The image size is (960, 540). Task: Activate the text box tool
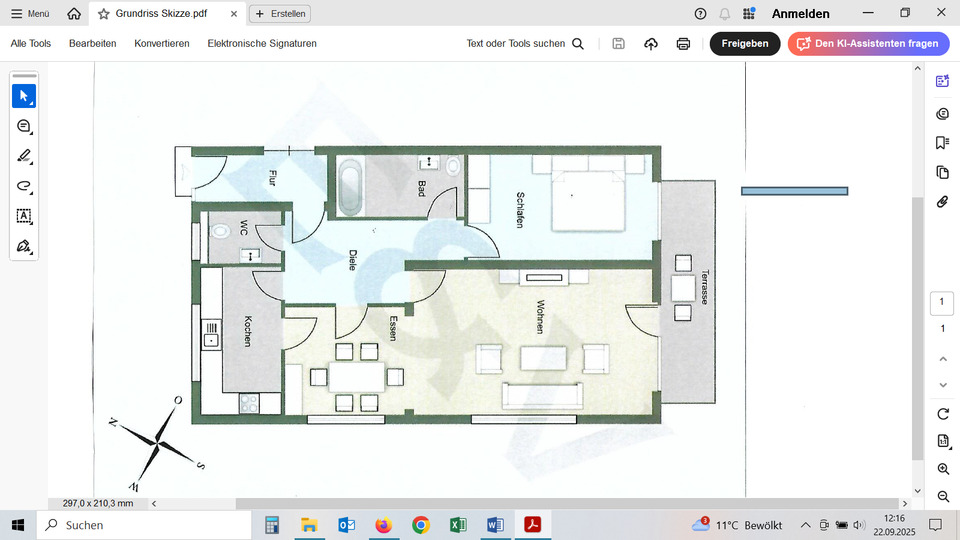[x=24, y=216]
